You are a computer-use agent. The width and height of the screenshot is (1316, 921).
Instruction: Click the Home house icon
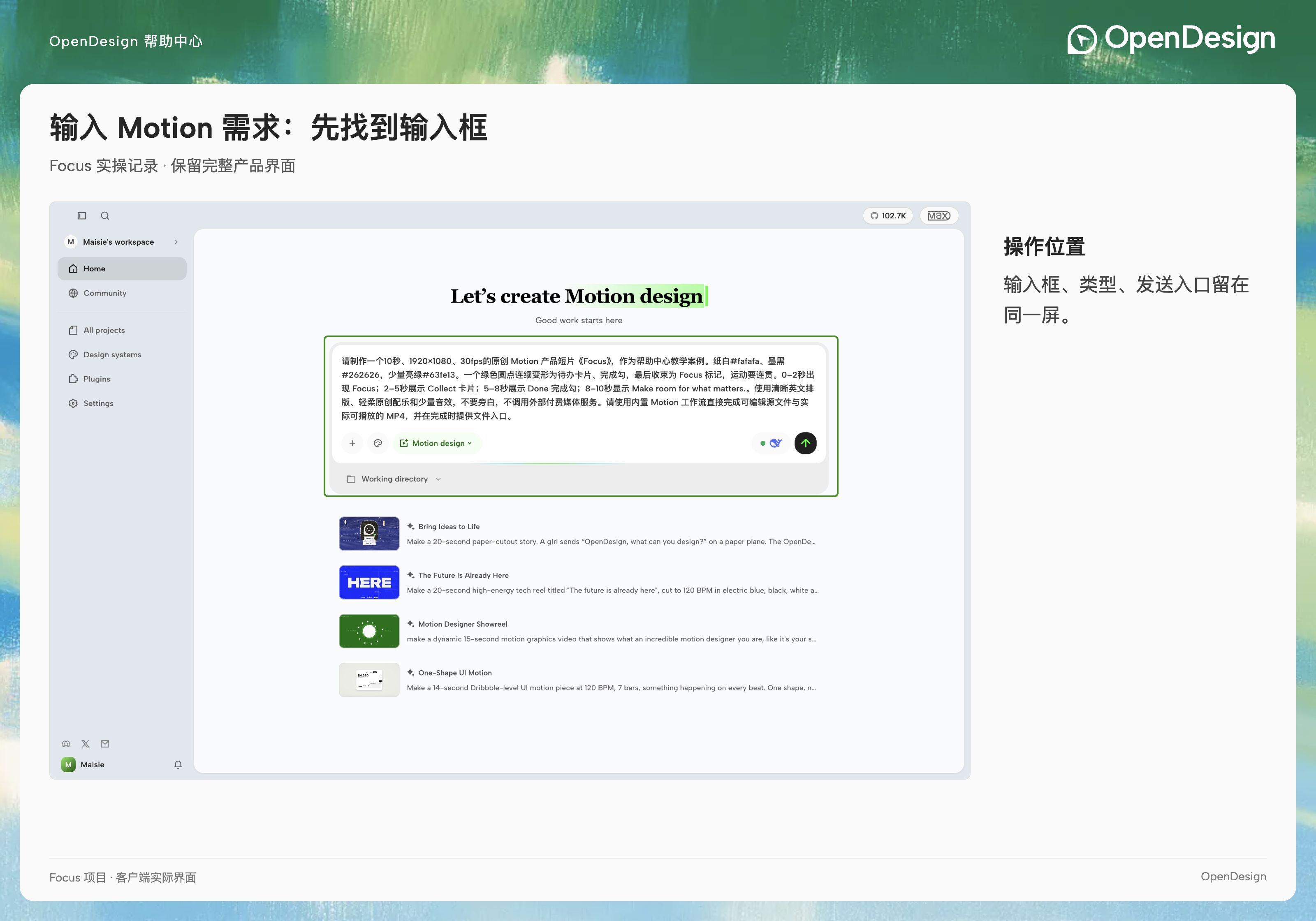(73, 269)
